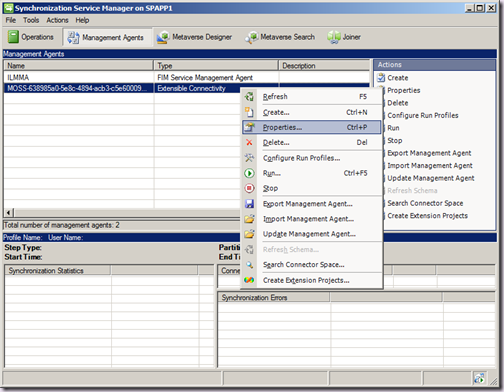
Task: Click Properties link in Actions pane
Action: pos(404,90)
